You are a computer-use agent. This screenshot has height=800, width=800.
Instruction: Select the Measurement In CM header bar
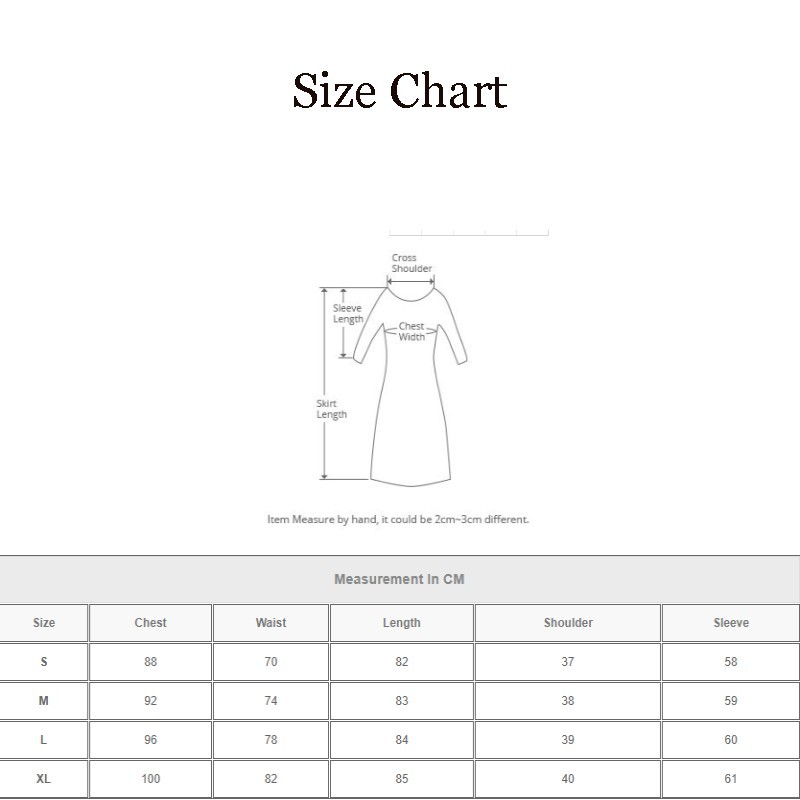[400, 578]
